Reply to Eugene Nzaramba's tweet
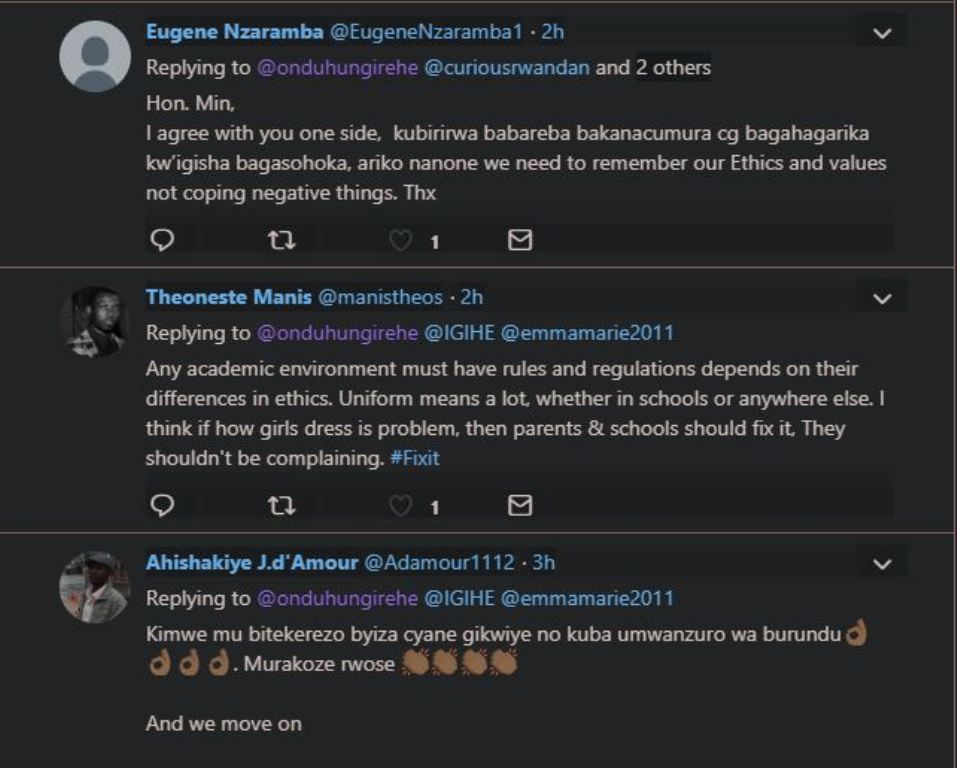The height and width of the screenshot is (768, 957). 162,241
